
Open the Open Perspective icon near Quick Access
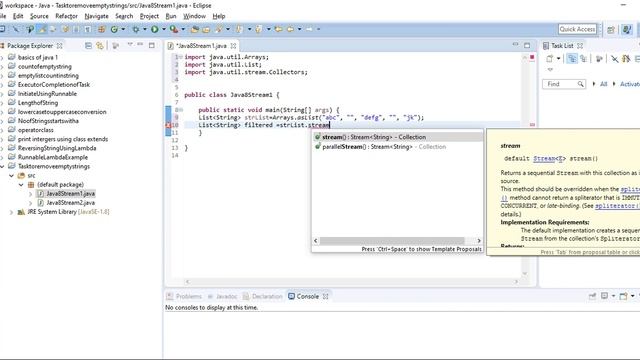[611, 29]
